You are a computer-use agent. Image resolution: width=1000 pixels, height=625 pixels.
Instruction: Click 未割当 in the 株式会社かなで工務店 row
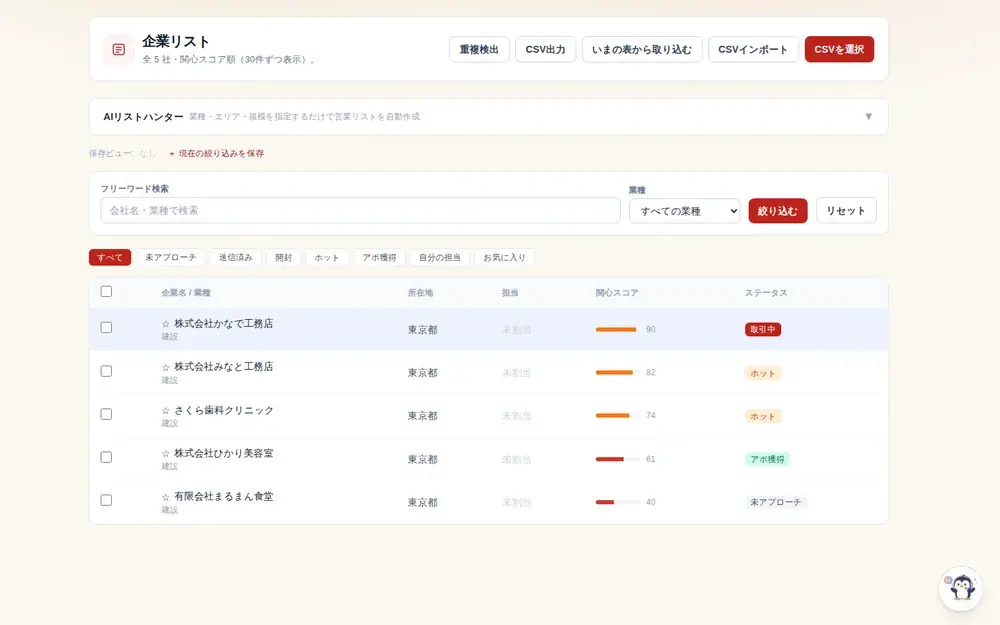click(x=516, y=330)
